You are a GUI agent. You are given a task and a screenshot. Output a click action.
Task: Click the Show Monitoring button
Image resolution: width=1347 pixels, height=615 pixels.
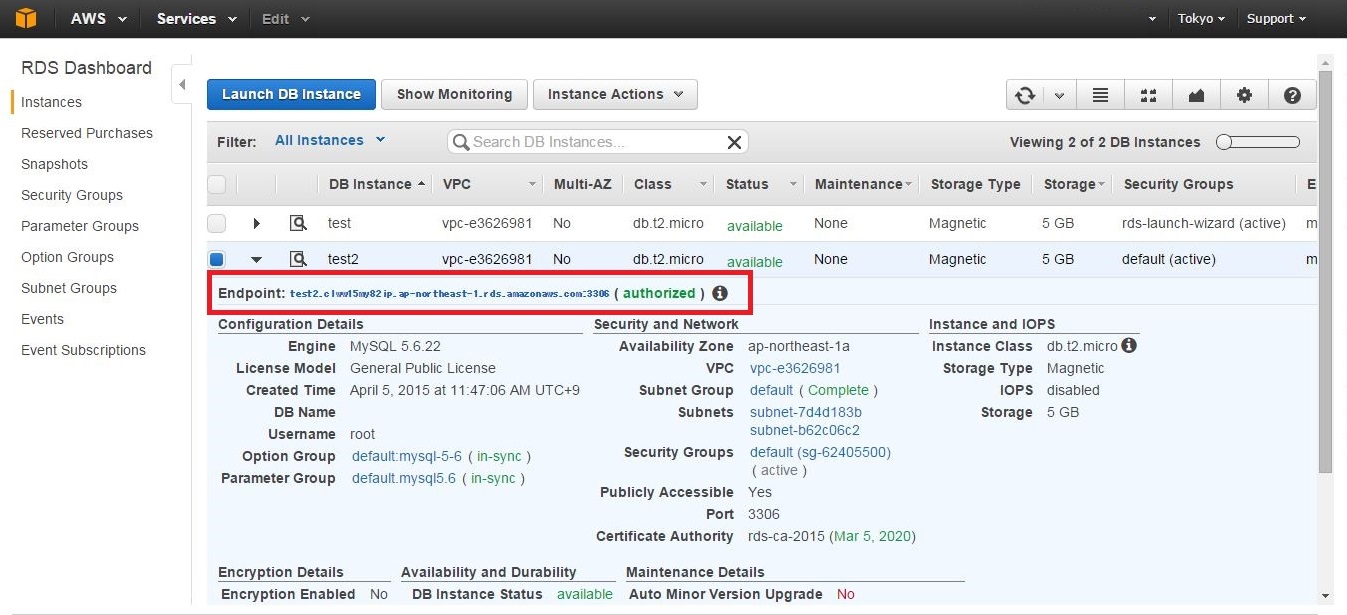pos(455,95)
